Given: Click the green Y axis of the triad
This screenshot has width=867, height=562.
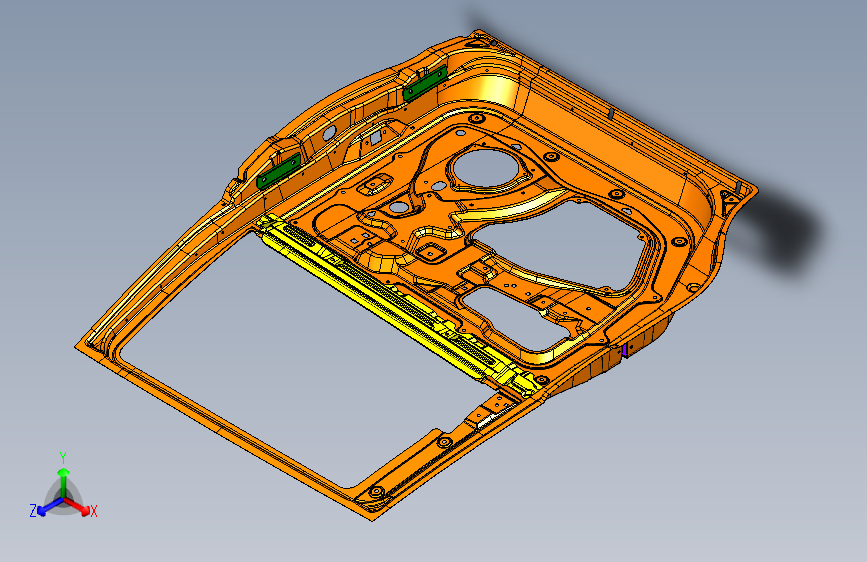Looking at the screenshot, I should tap(64, 483).
